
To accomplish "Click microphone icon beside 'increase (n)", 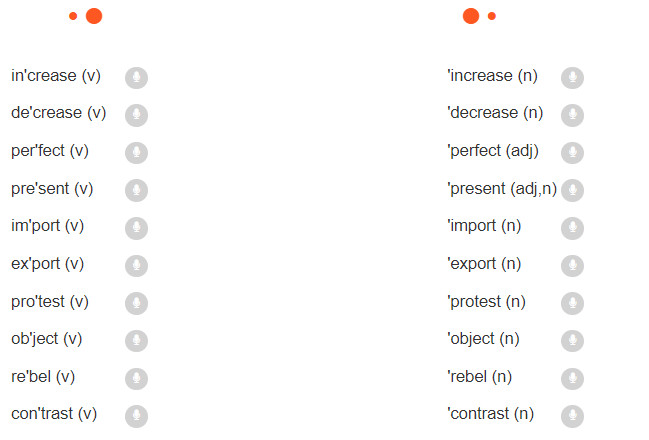I will click(572, 78).
